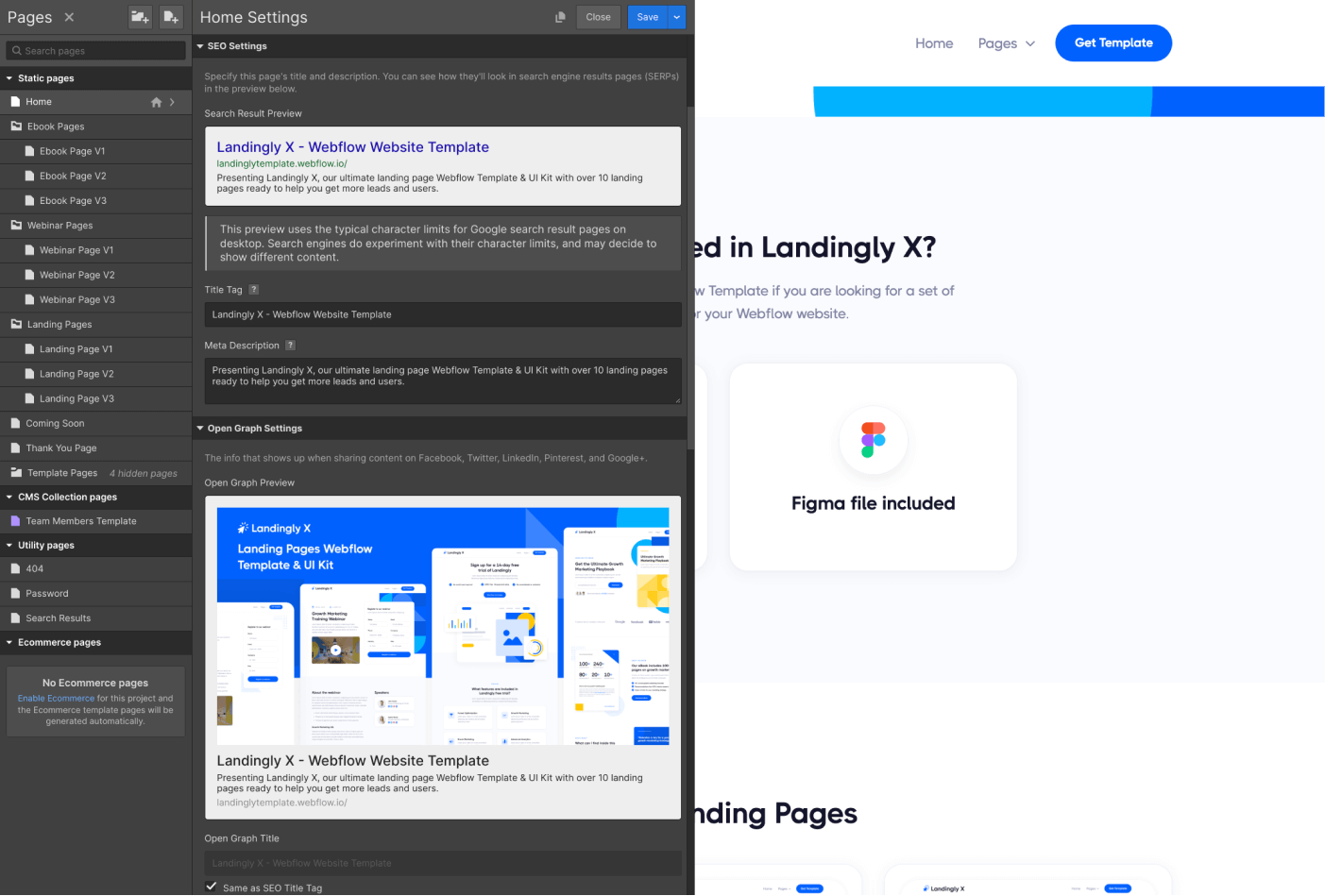
Task: Collapse the SEO Settings section
Action: (200, 46)
